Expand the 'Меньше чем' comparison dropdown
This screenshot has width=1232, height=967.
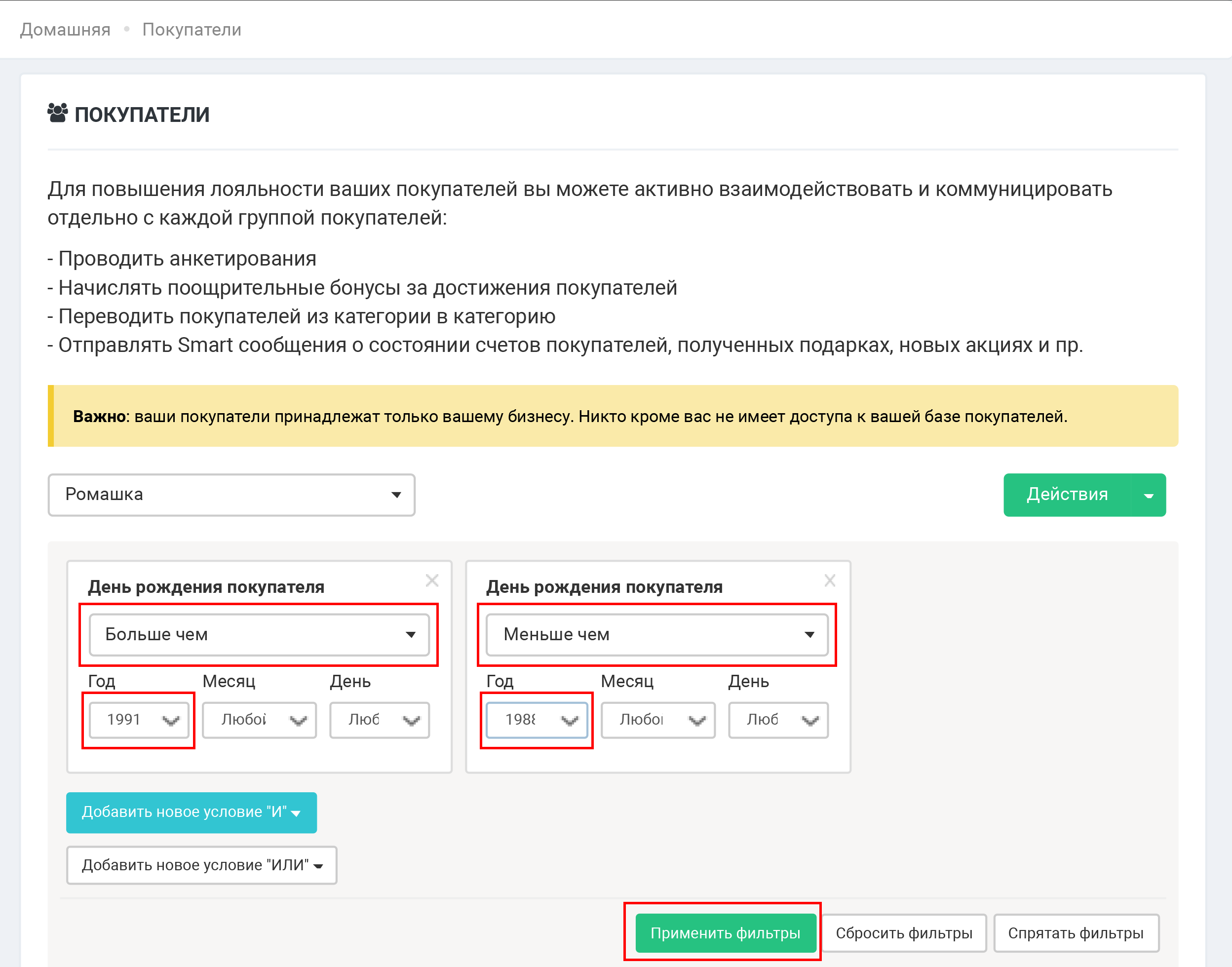coord(657,635)
